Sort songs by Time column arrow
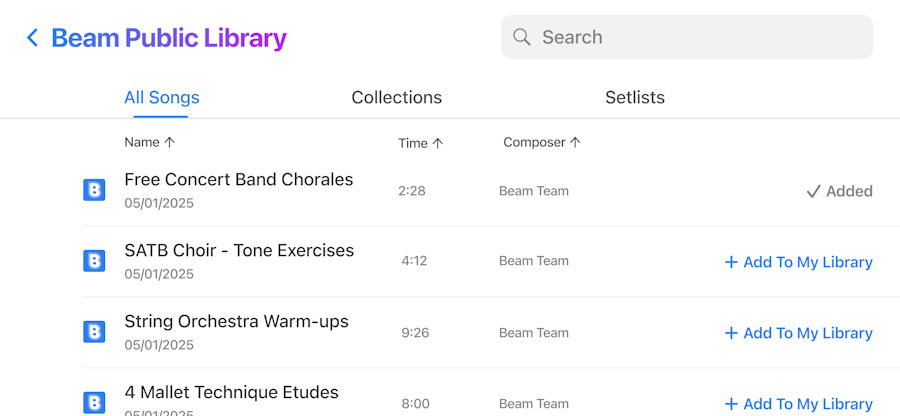This screenshot has height=416, width=900. (x=437, y=143)
